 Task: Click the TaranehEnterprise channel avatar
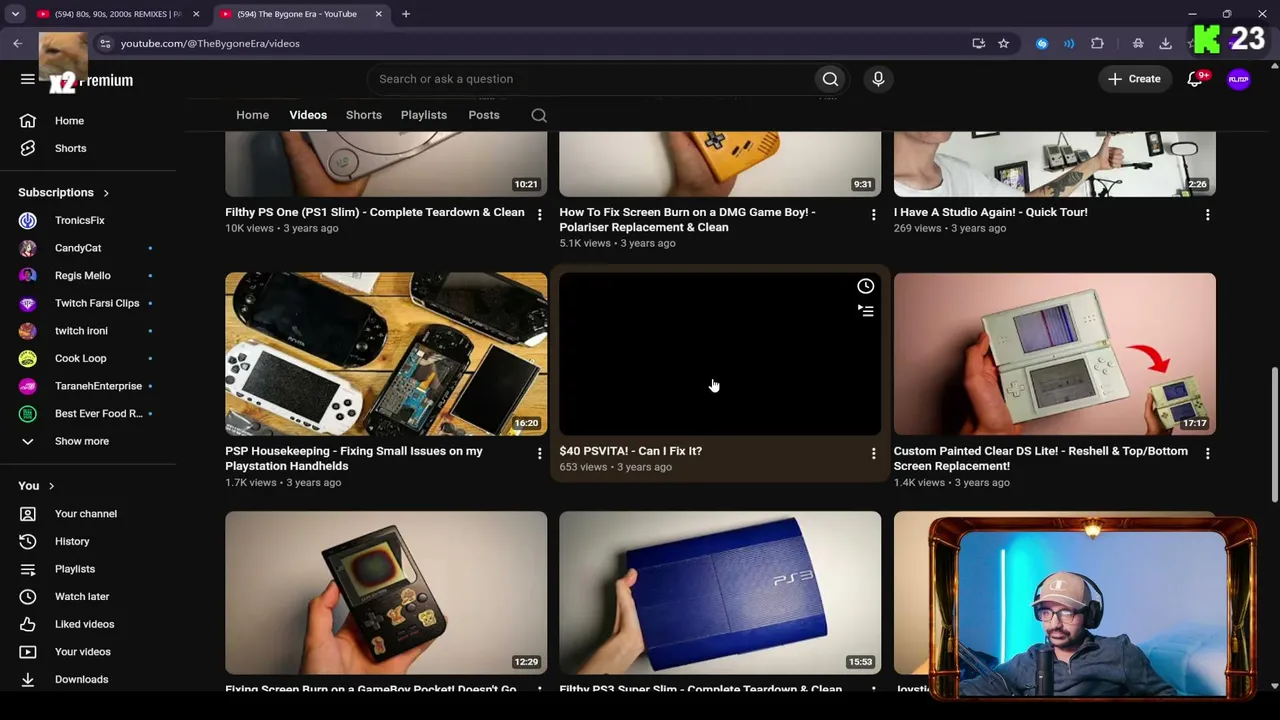click(28, 386)
